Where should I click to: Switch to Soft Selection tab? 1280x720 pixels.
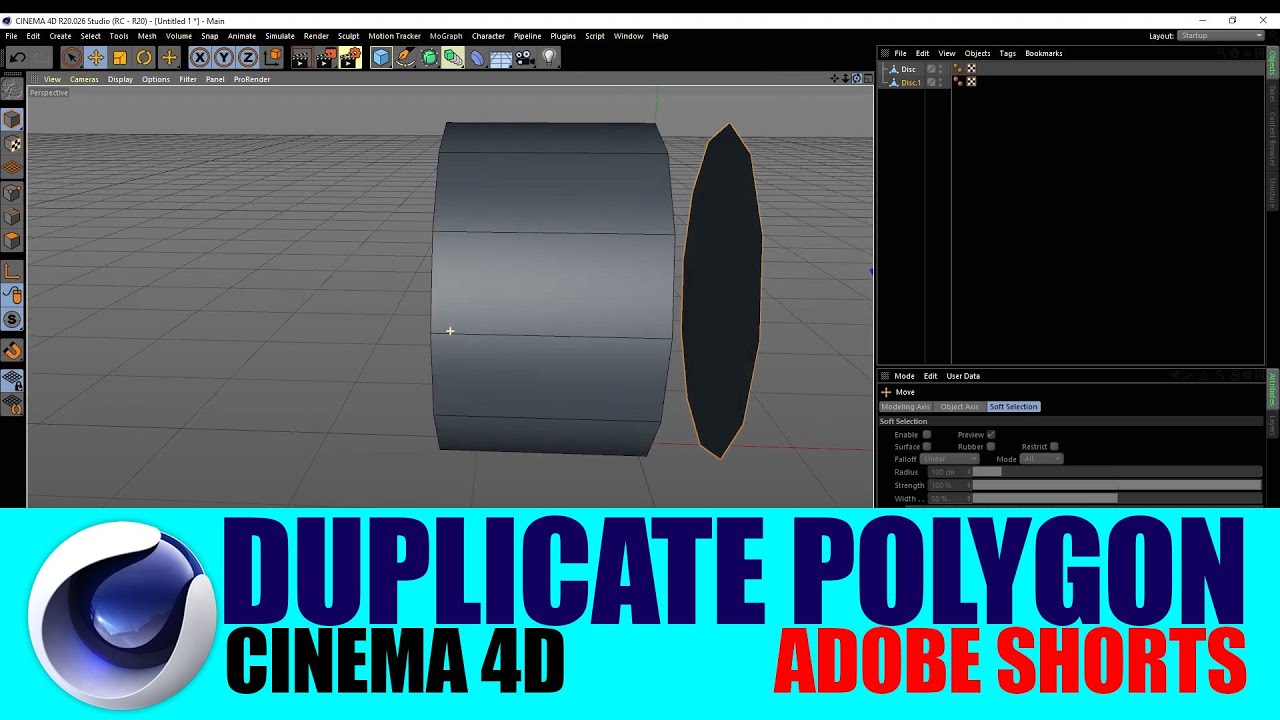tap(1013, 407)
